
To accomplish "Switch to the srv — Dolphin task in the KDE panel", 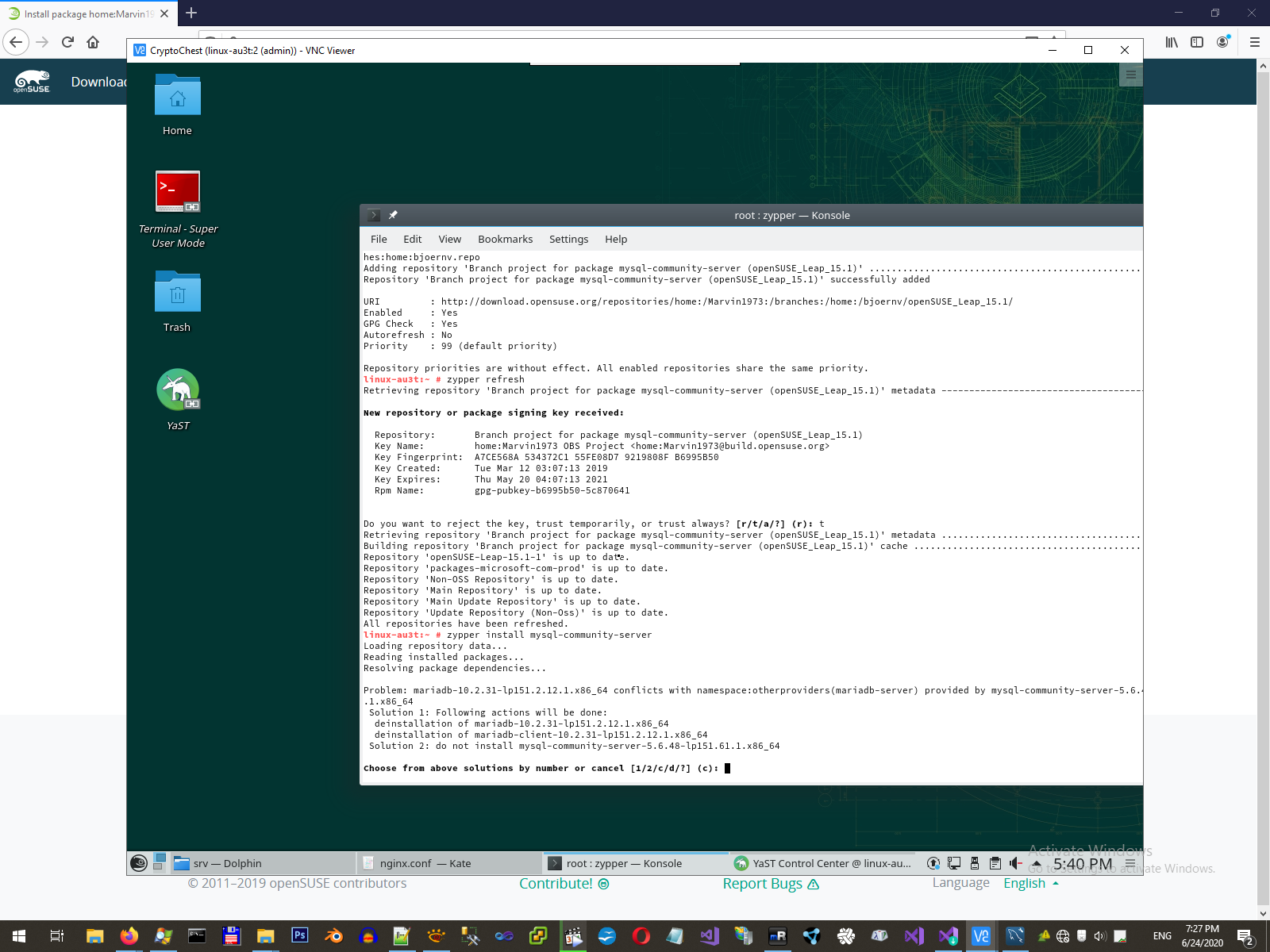I will pos(264,863).
